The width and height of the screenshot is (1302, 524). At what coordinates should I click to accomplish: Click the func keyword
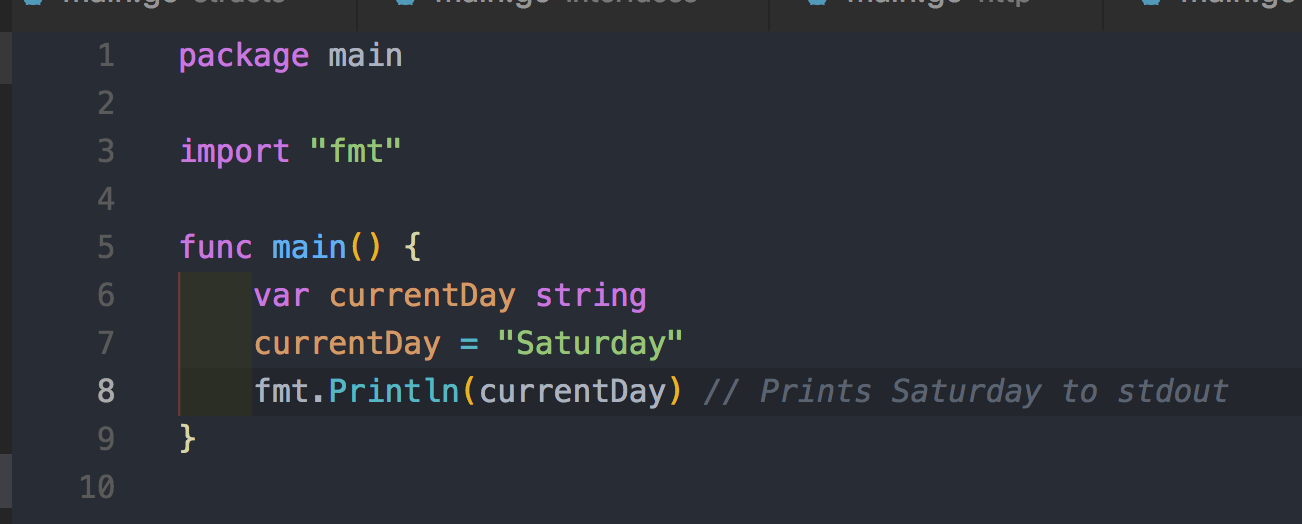[216, 247]
